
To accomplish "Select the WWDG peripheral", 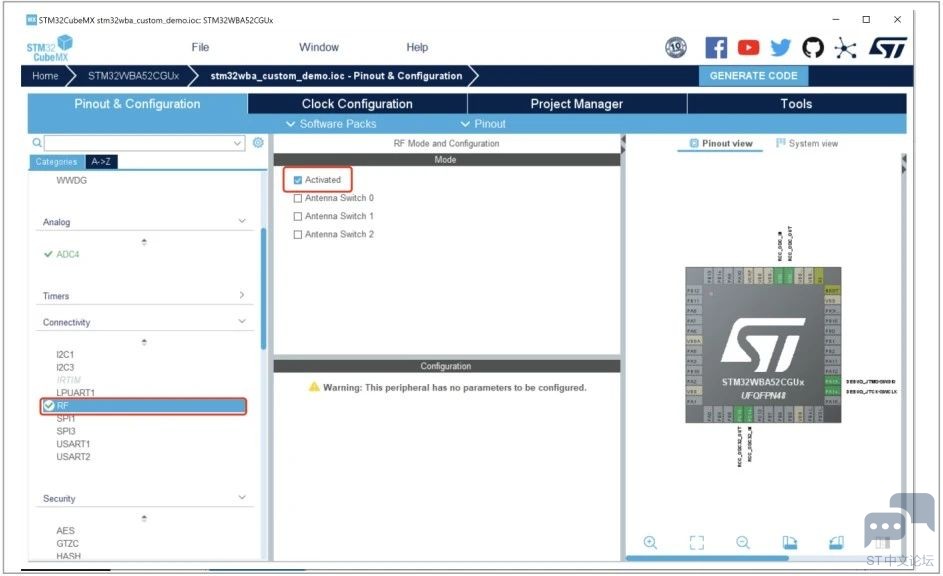I will point(72,180).
